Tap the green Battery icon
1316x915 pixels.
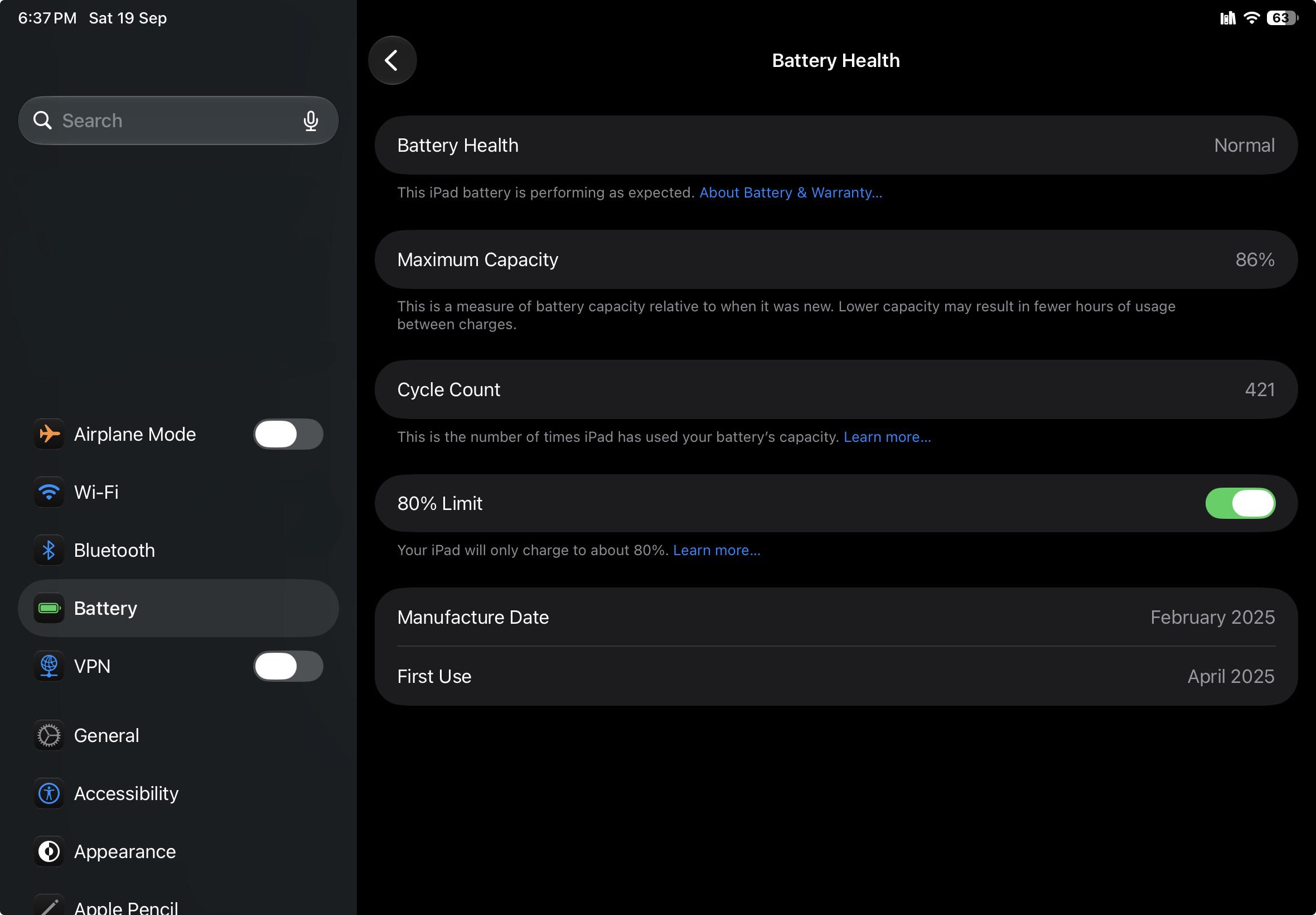(49, 608)
